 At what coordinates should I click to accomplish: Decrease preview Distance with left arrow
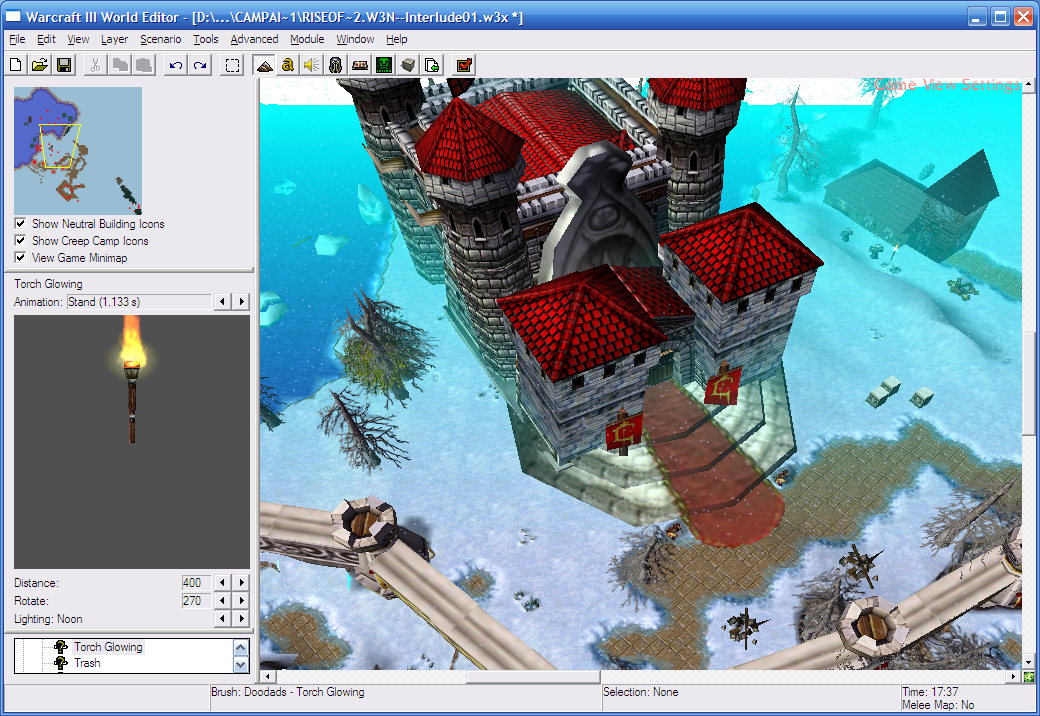click(x=222, y=583)
